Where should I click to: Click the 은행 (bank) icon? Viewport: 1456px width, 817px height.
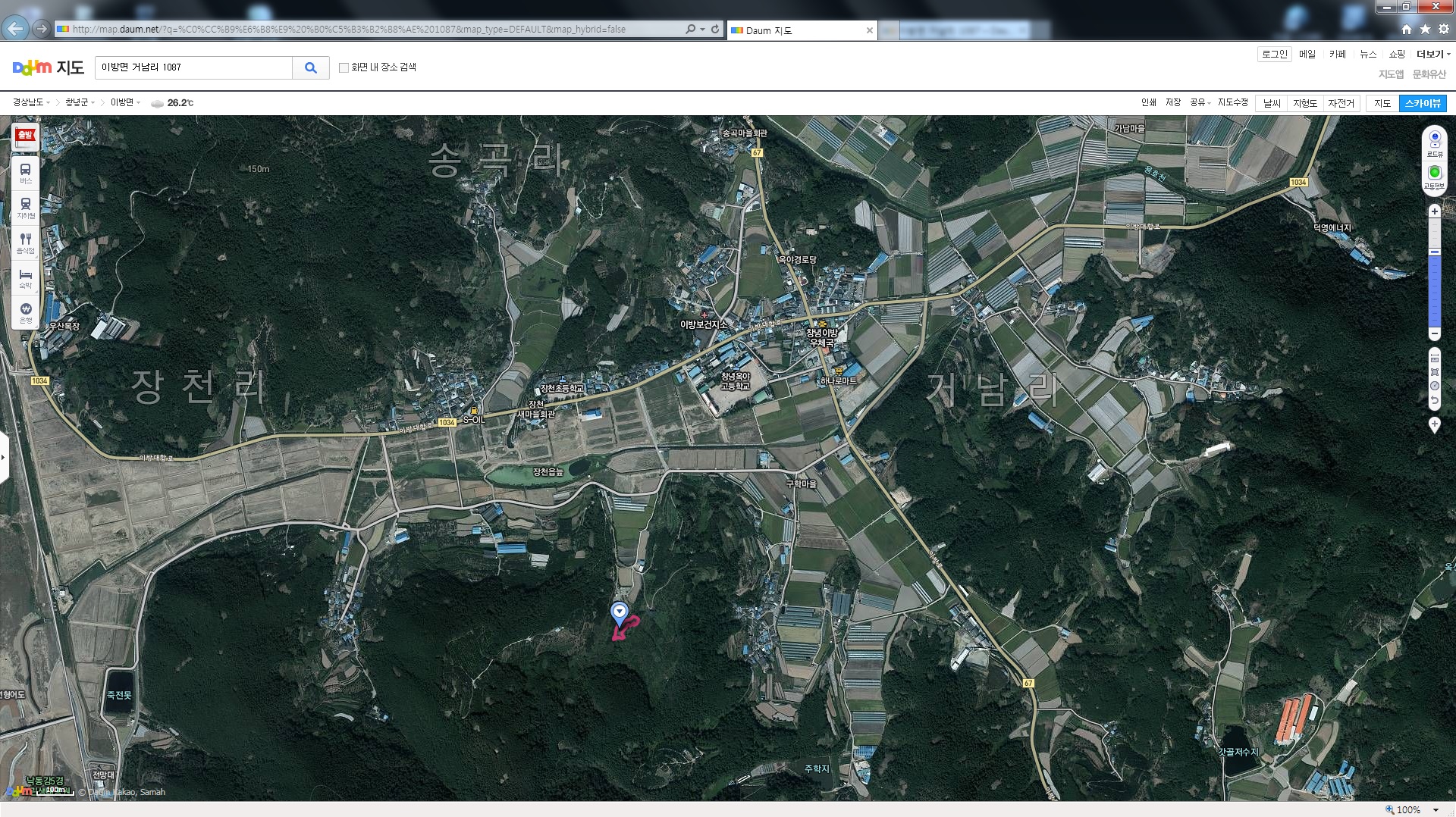(x=25, y=311)
